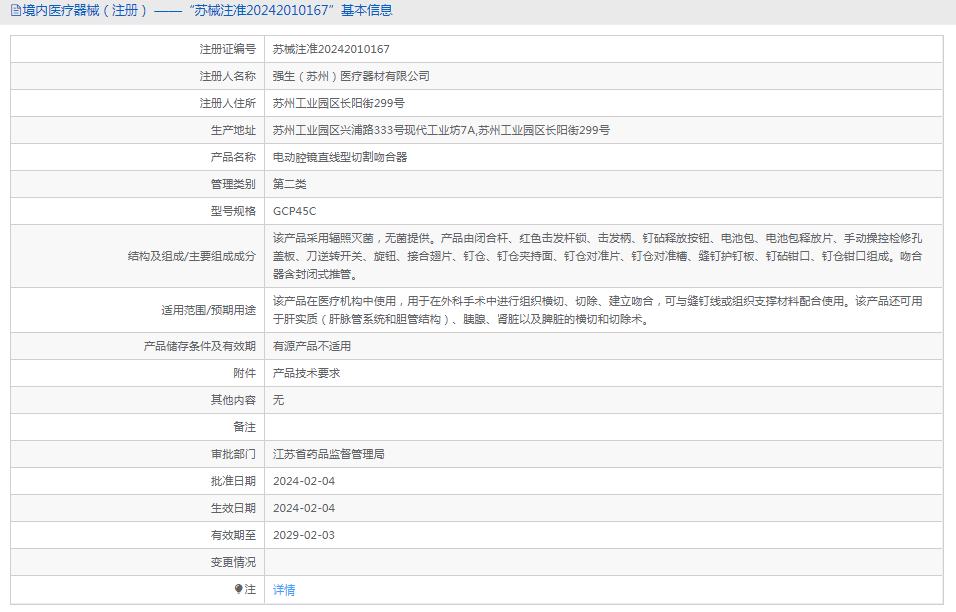
Task: Select the date in the 批准日期 row
Action: (304, 481)
